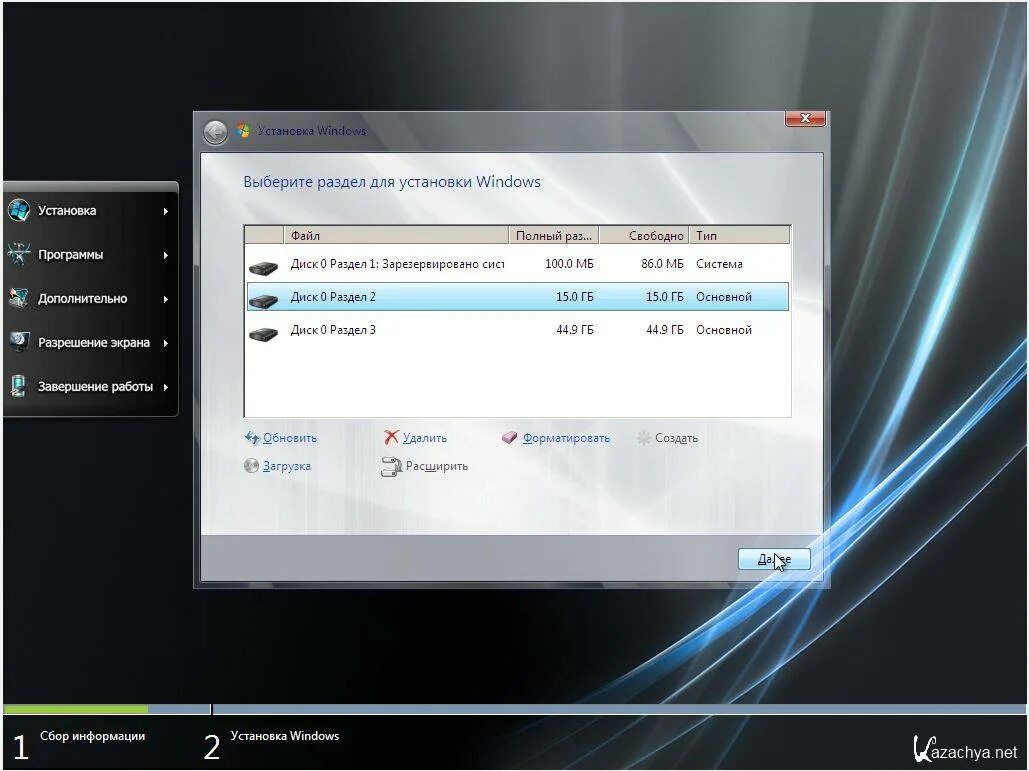Select the Диск 0 Раздел 2 row
The height and width of the screenshot is (771, 1029).
click(518, 297)
